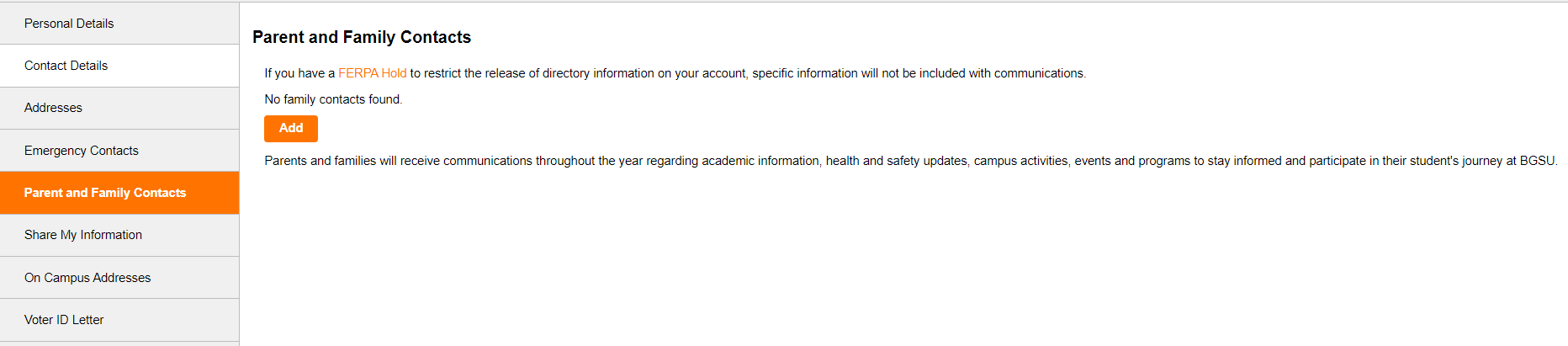Add a new family contact
Screen dimensions: 1568x346
(290, 128)
